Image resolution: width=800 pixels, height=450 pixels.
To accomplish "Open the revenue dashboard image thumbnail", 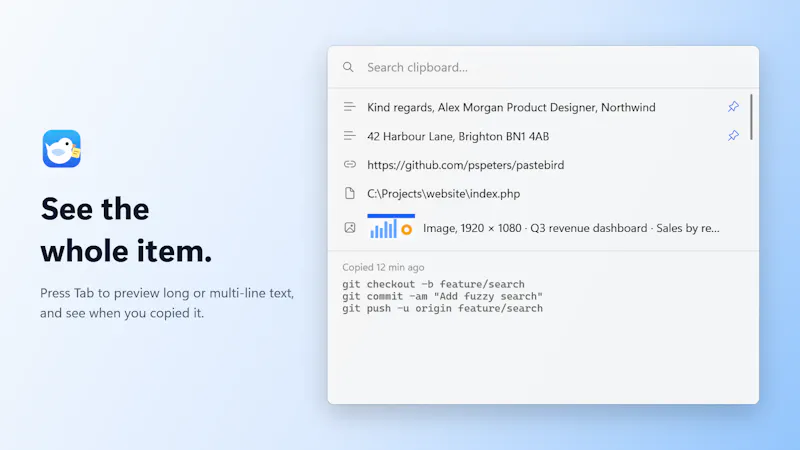I will 391,227.
